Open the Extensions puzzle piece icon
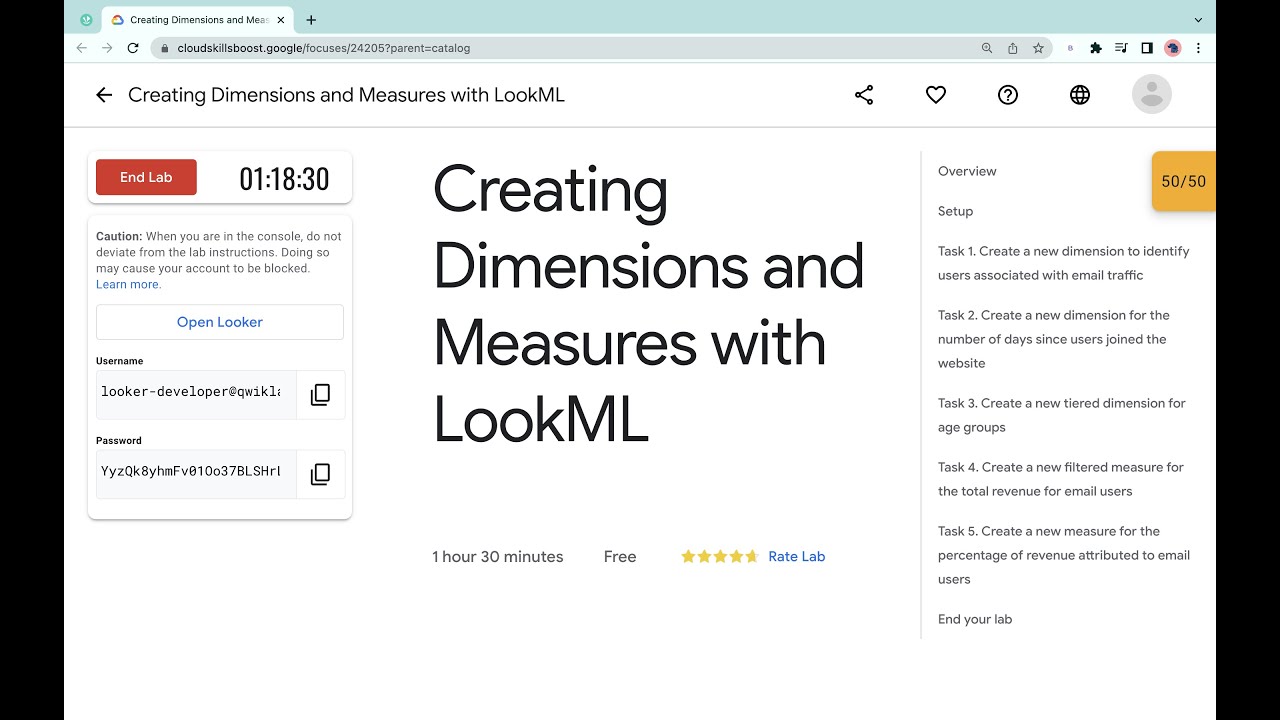Screen dimensions: 1280x720 tap(1096, 48)
